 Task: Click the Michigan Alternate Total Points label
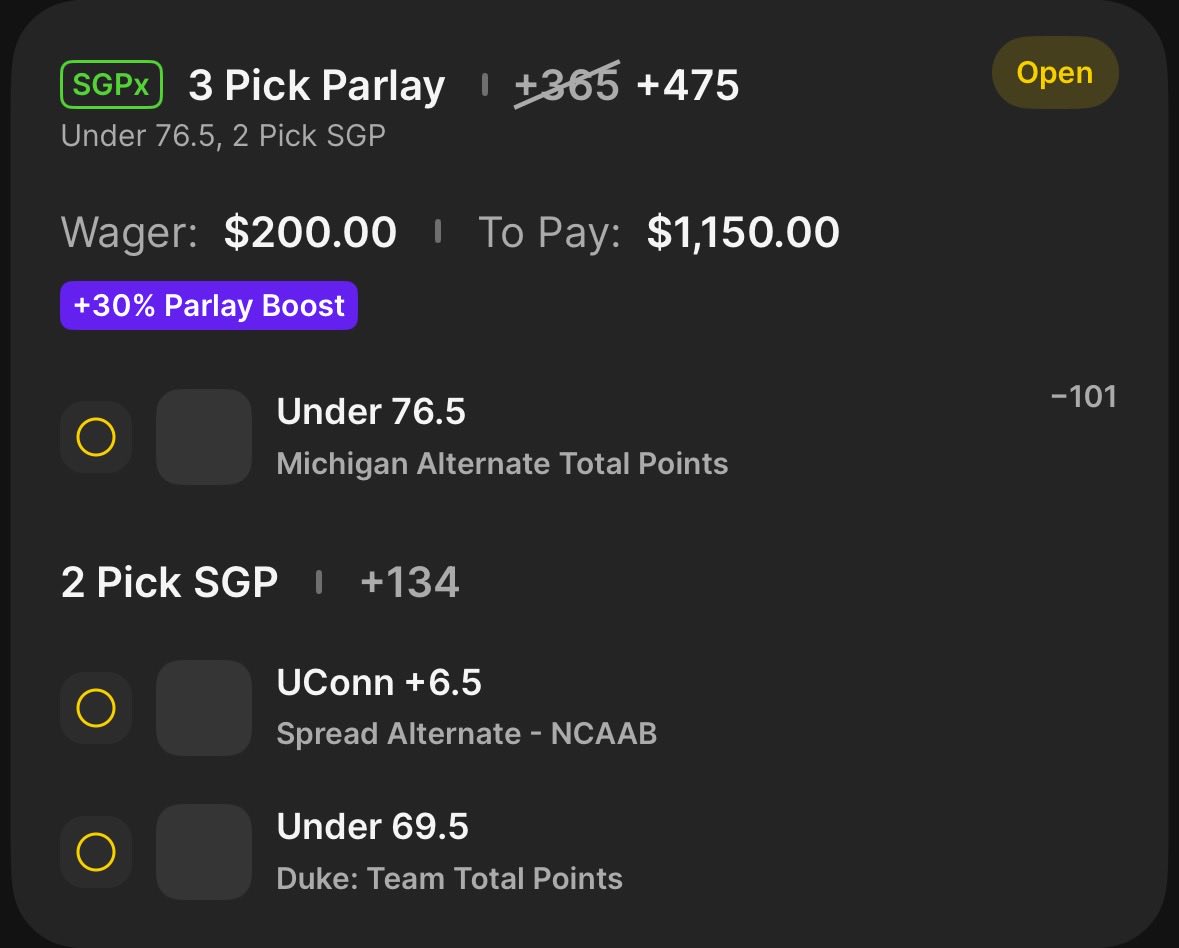[502, 464]
